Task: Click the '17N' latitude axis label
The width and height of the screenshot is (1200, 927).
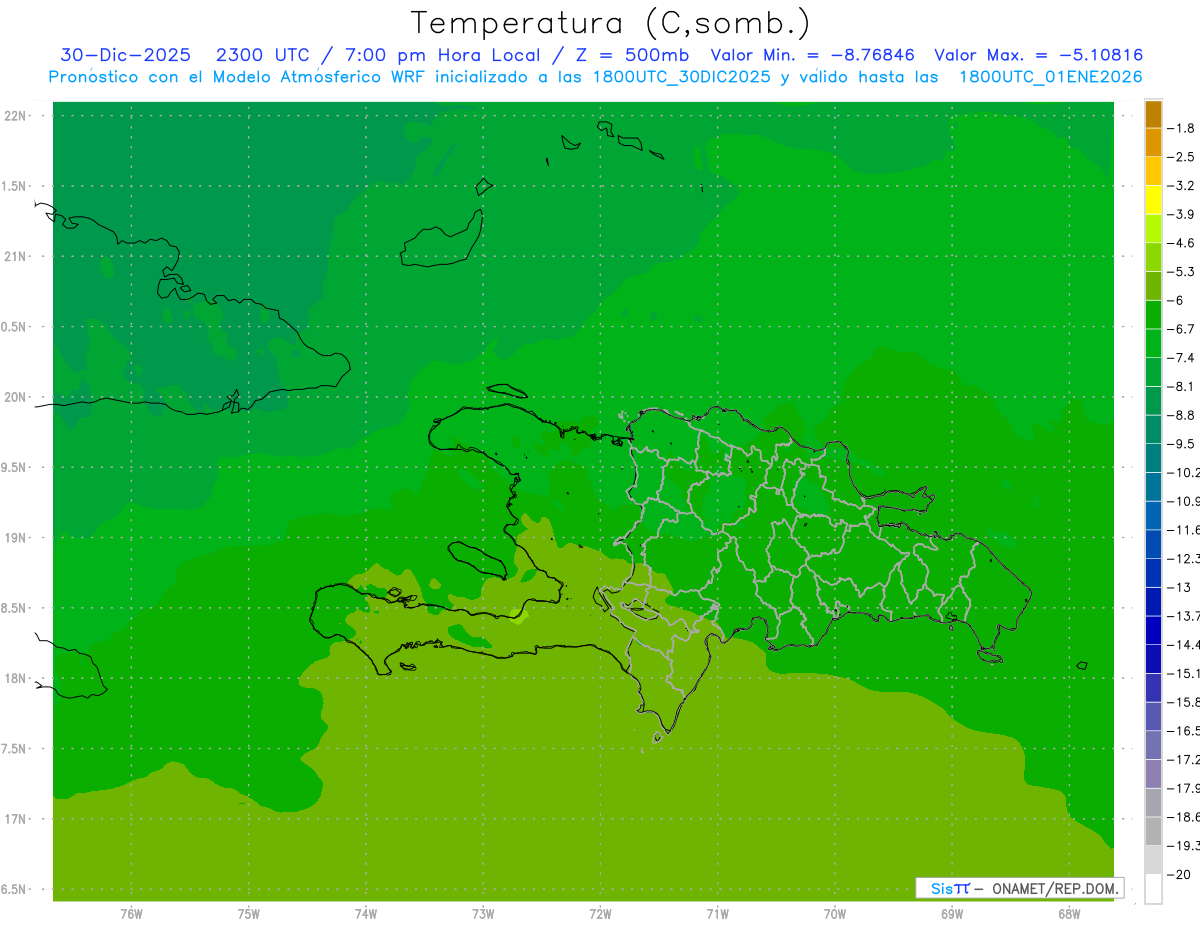Action: (16, 819)
